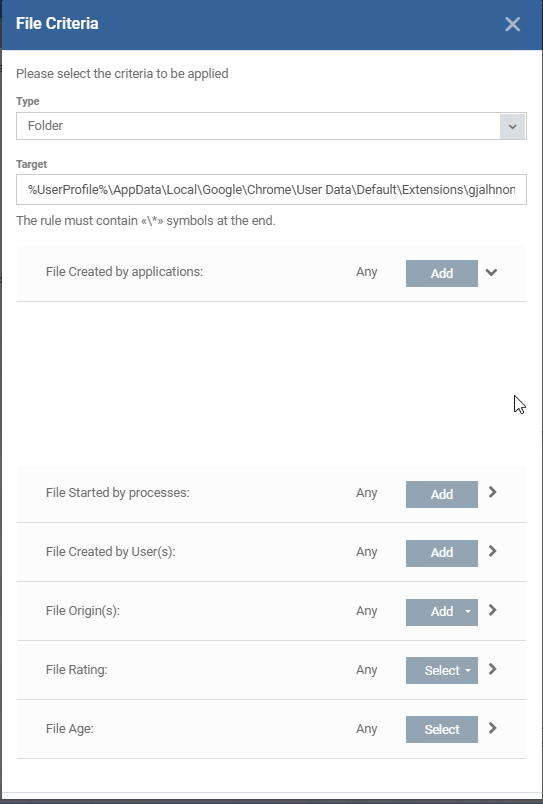The width and height of the screenshot is (543, 804).
Task: Add an application for File Created by applications
Action: (x=441, y=273)
